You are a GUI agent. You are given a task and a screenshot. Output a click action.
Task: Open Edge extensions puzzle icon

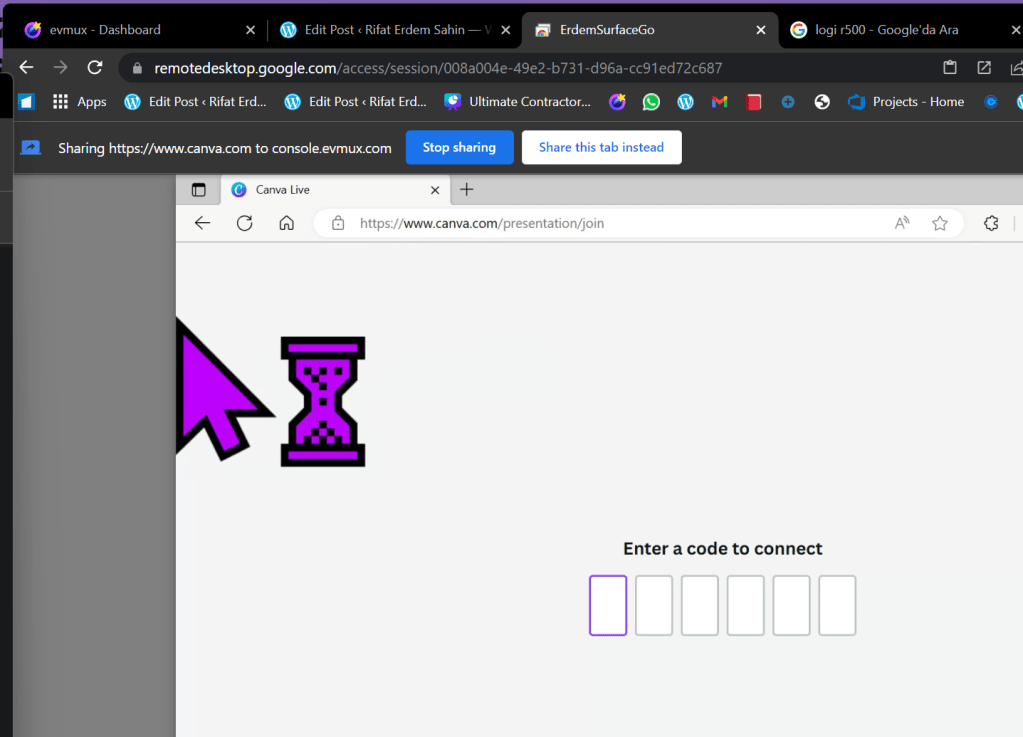(x=991, y=223)
